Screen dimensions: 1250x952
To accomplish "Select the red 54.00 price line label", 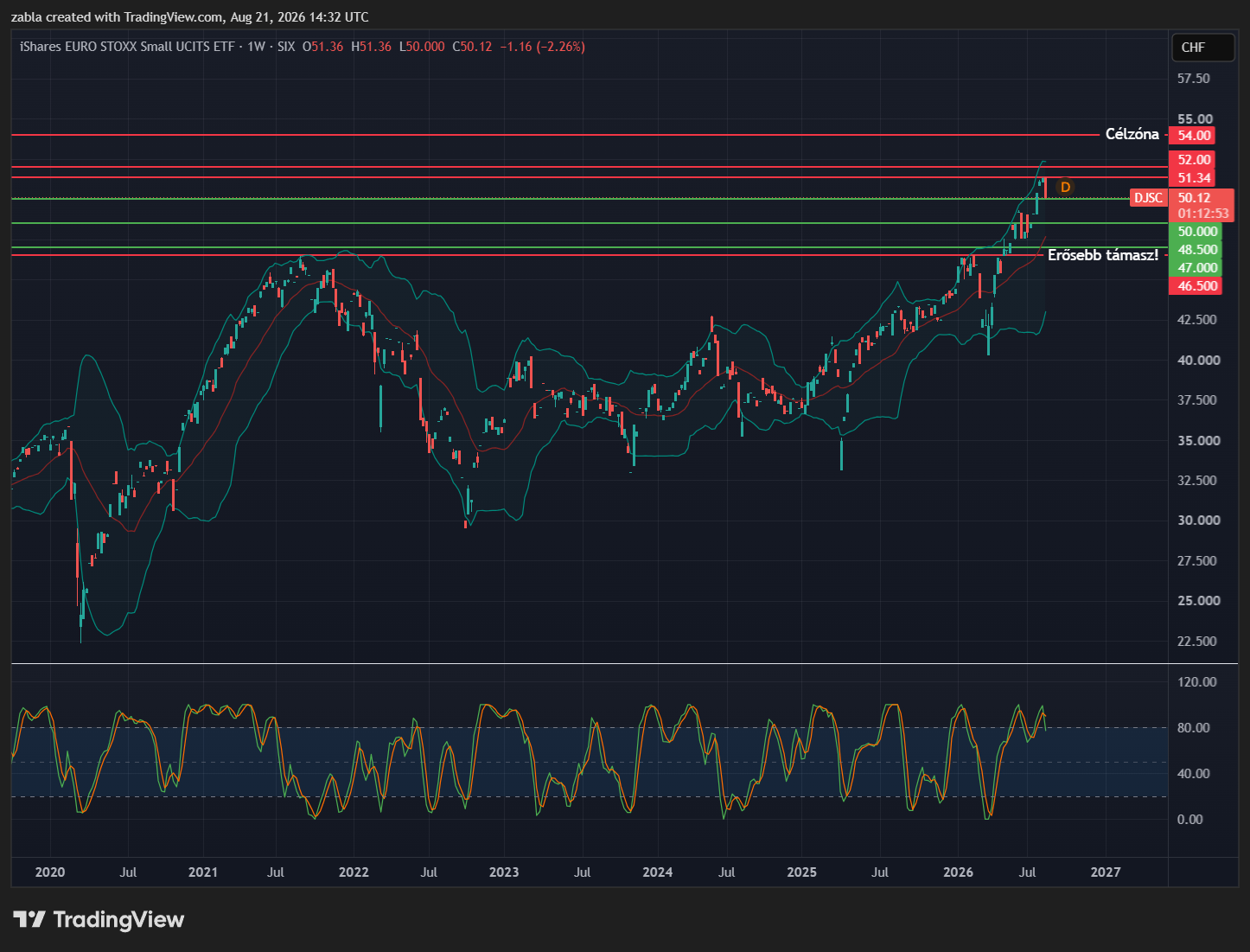I will pyautogui.click(x=1194, y=135).
